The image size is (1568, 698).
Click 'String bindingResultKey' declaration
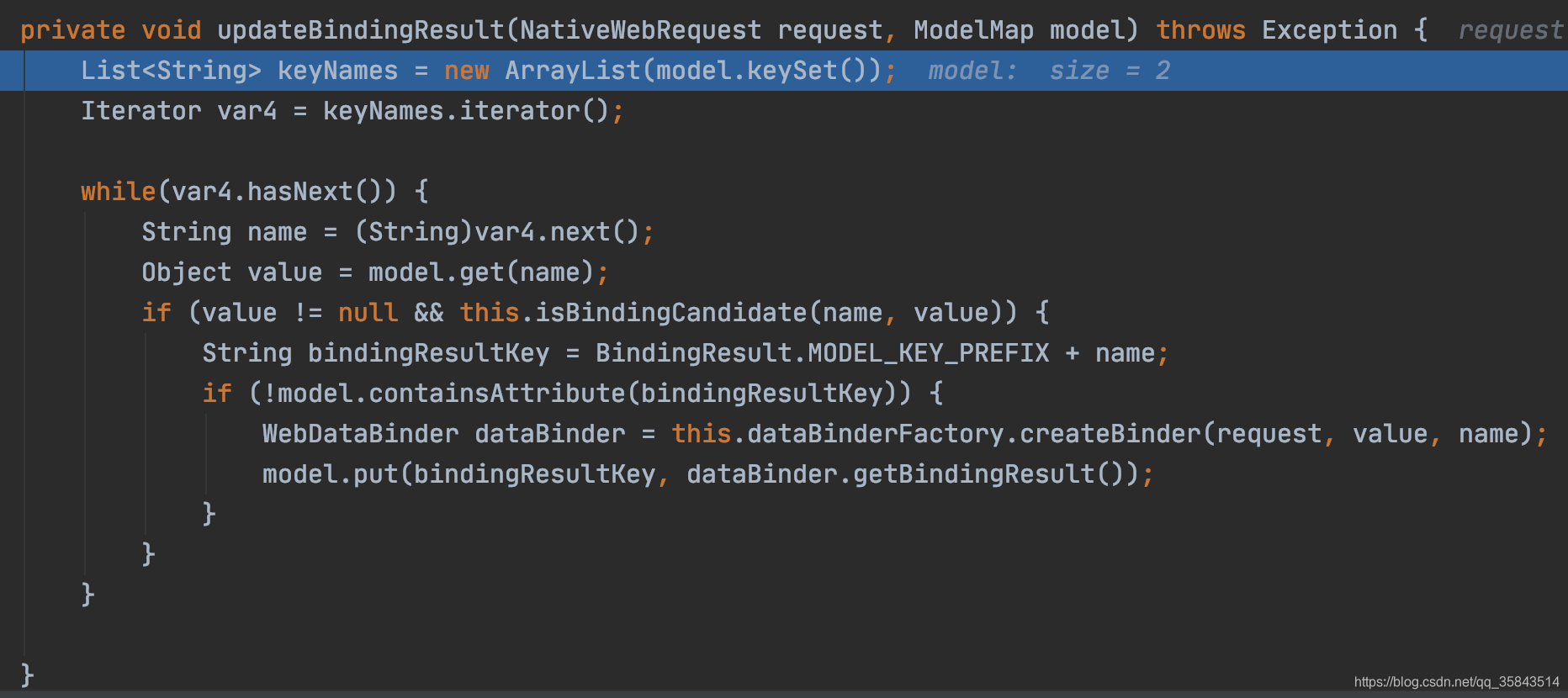pyautogui.click(x=376, y=353)
